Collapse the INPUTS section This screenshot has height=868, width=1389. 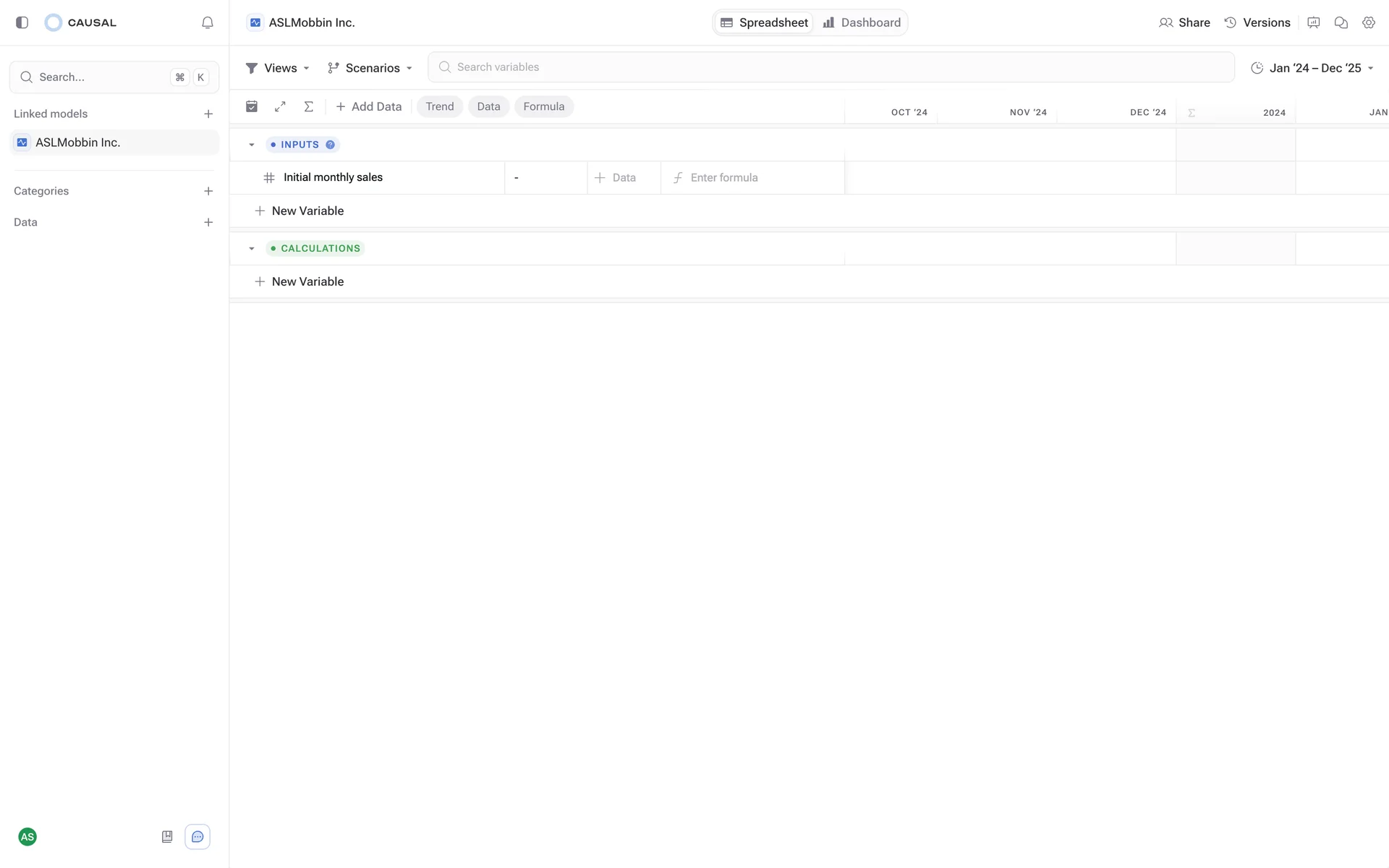click(252, 145)
